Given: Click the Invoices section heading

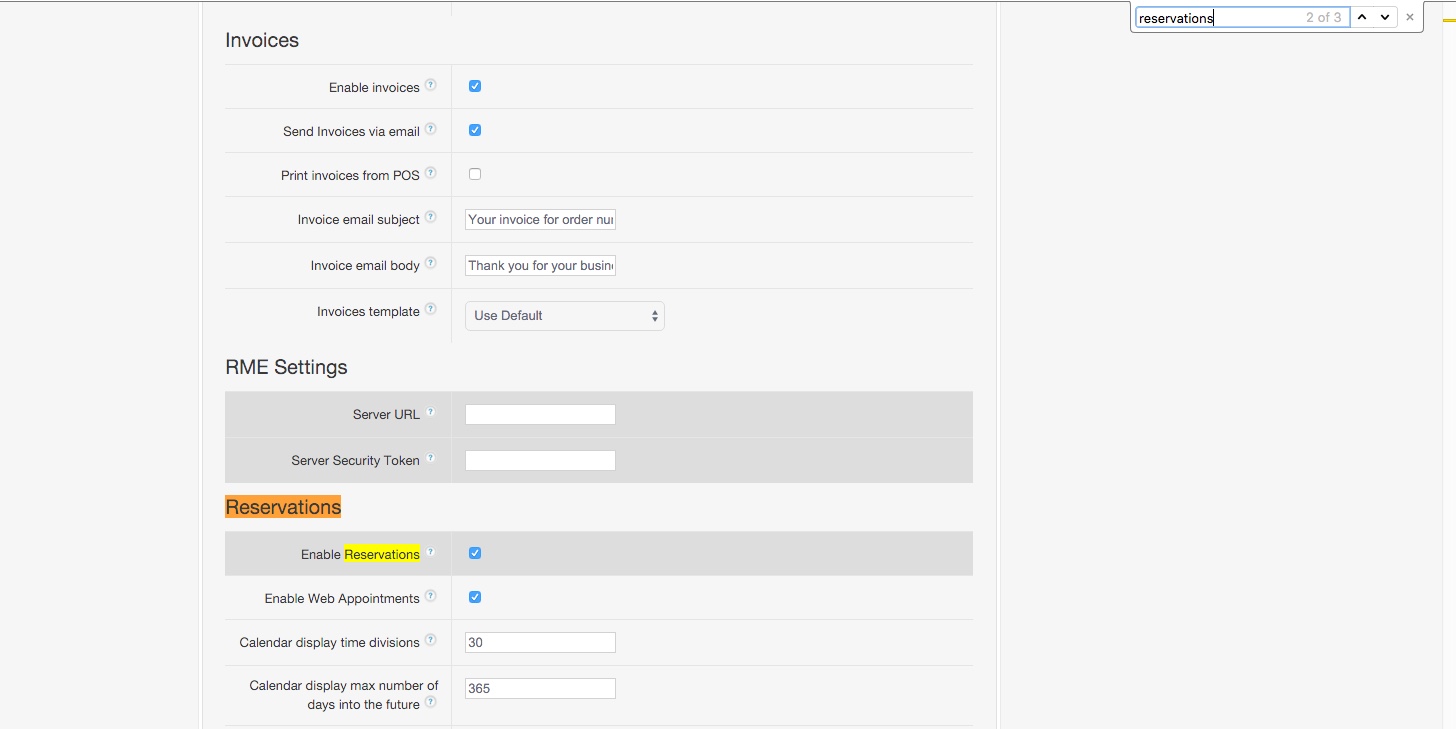Looking at the screenshot, I should pyautogui.click(x=262, y=40).
